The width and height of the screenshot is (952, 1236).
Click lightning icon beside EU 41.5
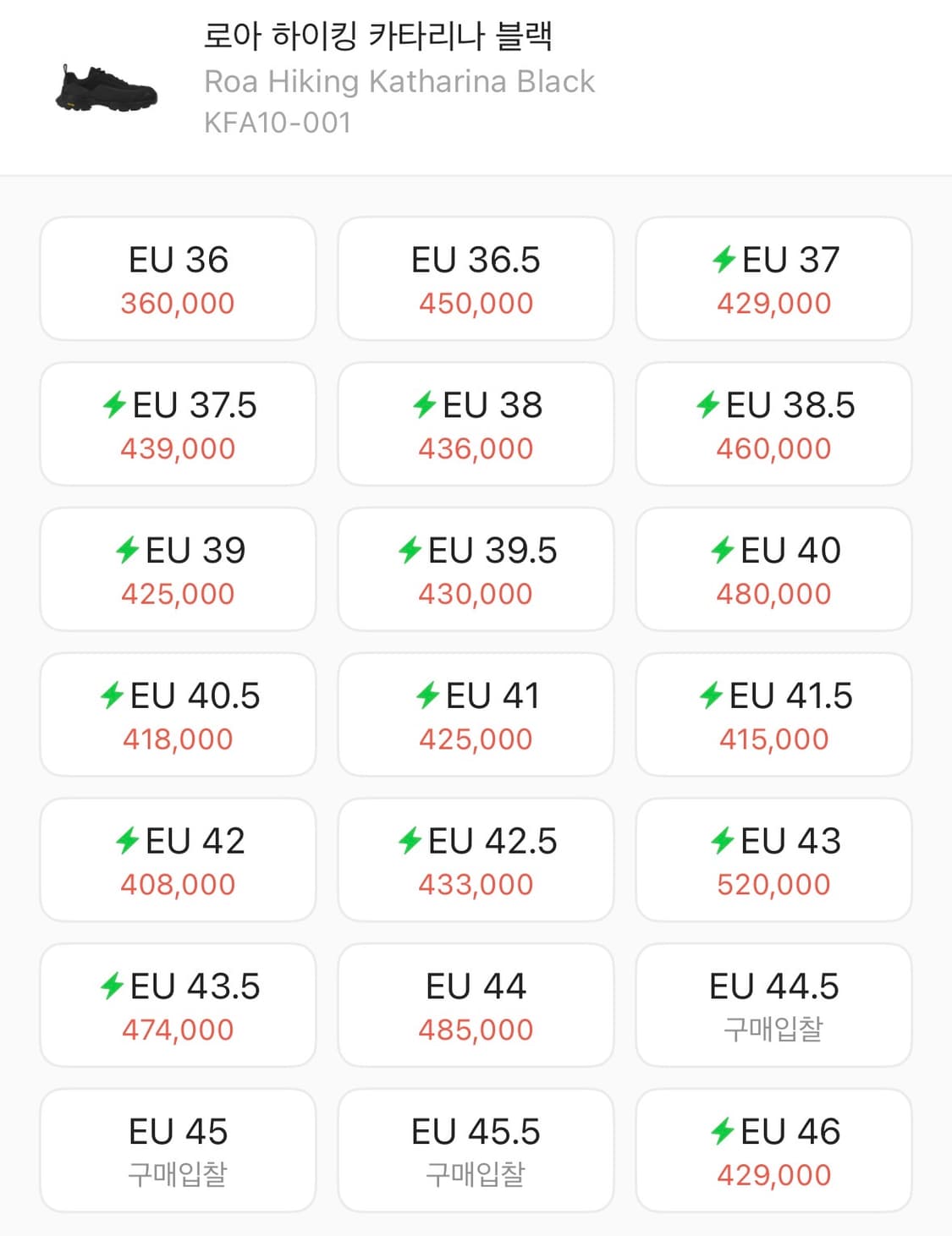point(711,696)
